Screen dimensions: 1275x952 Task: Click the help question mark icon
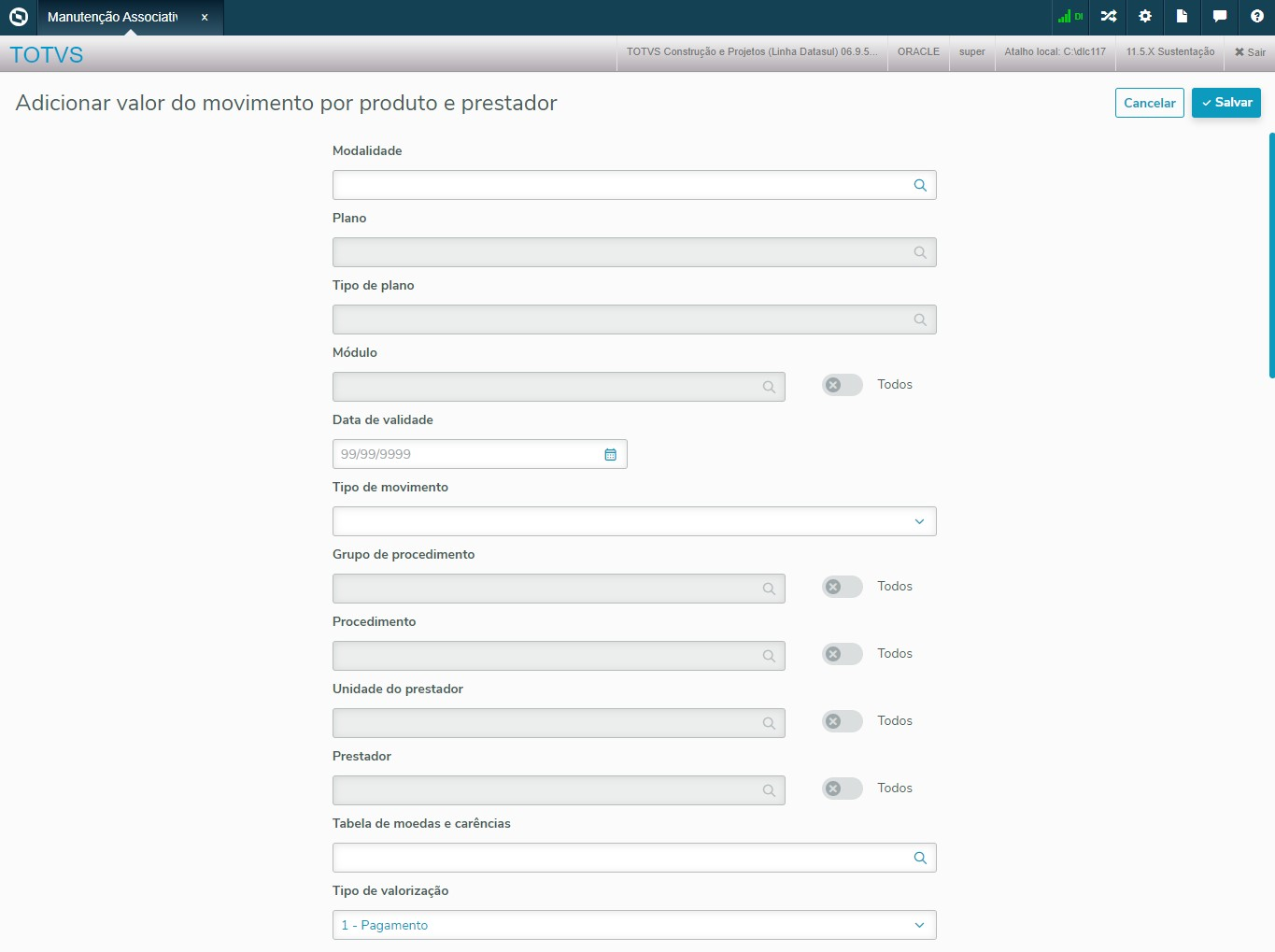pyautogui.click(x=1256, y=17)
